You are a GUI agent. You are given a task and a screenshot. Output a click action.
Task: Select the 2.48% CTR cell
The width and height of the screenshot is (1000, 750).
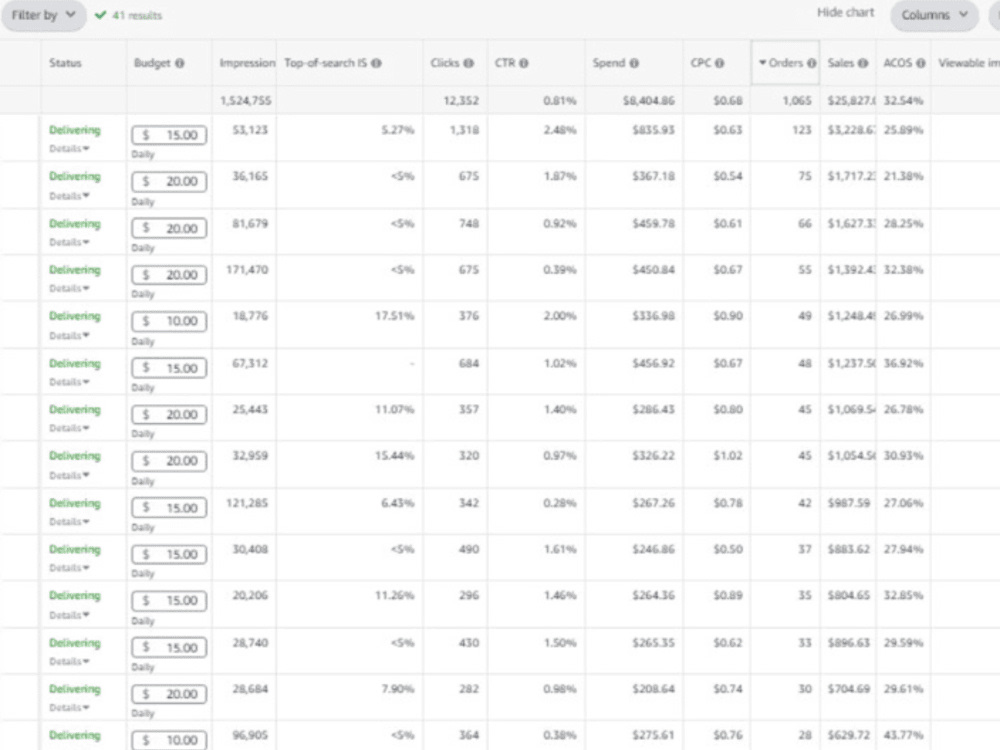click(x=559, y=130)
